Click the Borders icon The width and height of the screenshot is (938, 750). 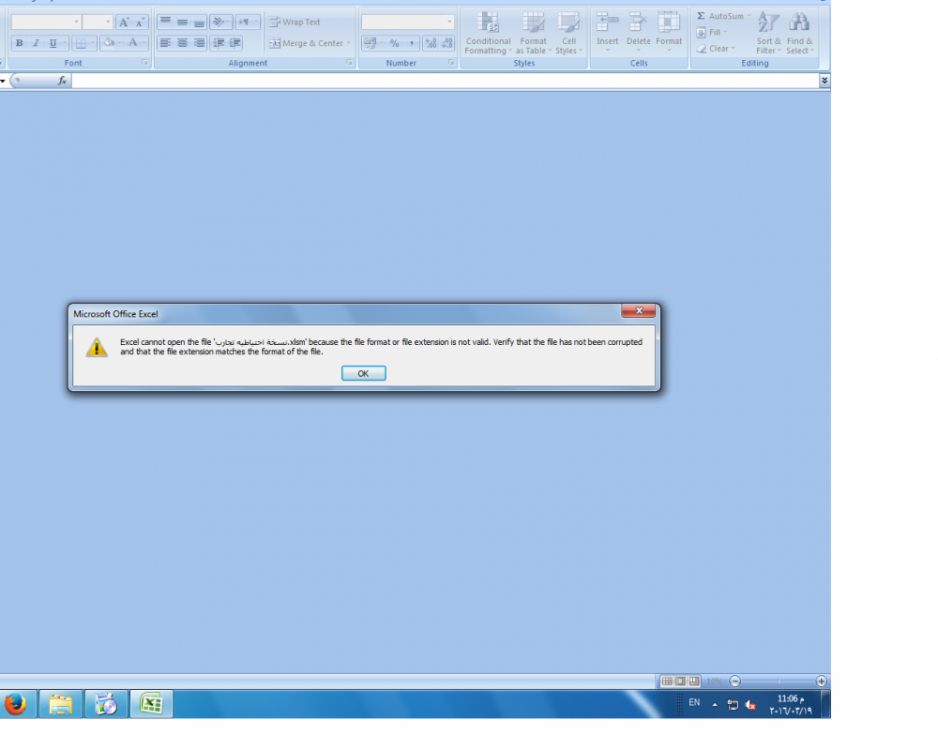(81, 43)
